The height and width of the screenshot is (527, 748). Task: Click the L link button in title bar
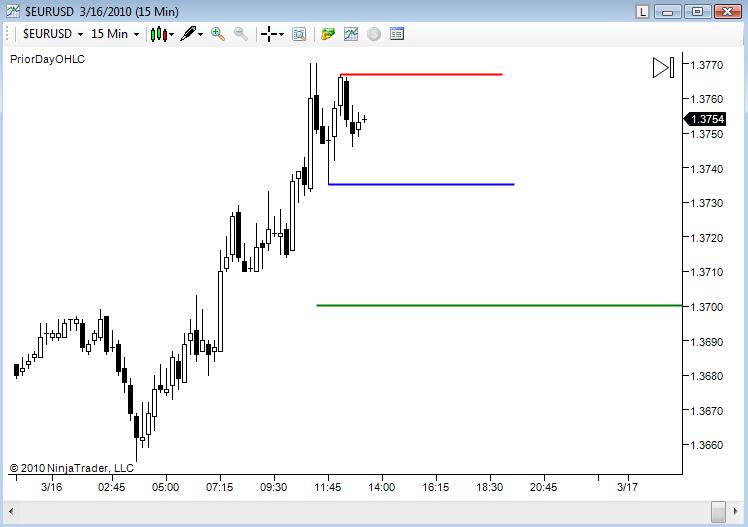point(642,12)
